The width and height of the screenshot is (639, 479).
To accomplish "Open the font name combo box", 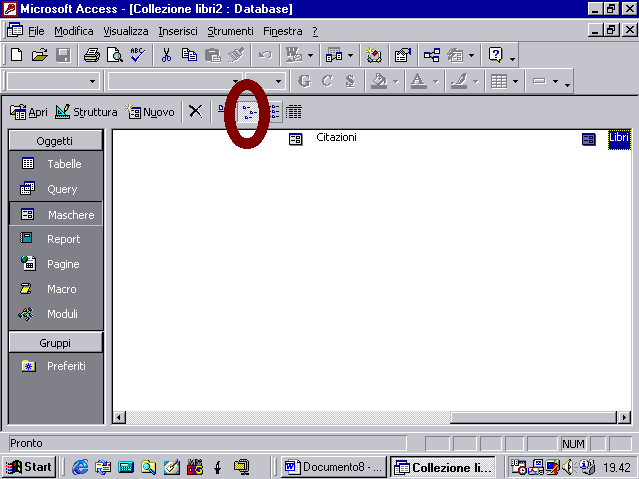I will [x=174, y=81].
